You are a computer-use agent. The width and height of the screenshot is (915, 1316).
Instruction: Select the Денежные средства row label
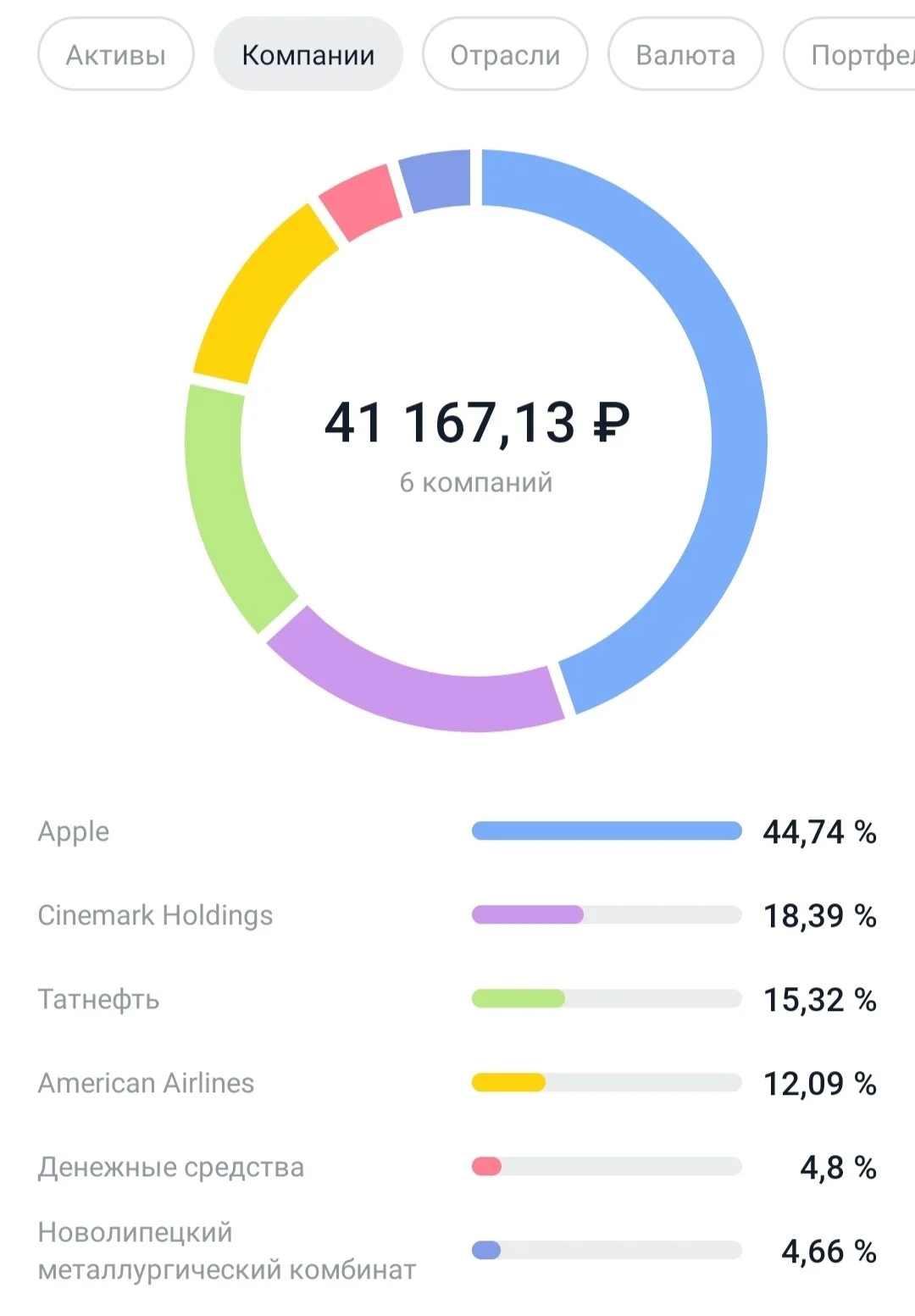point(171,1167)
